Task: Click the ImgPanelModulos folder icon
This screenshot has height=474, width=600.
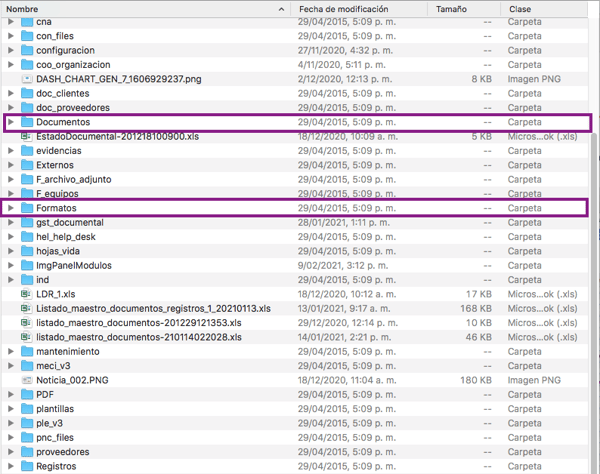Action: 27,266
